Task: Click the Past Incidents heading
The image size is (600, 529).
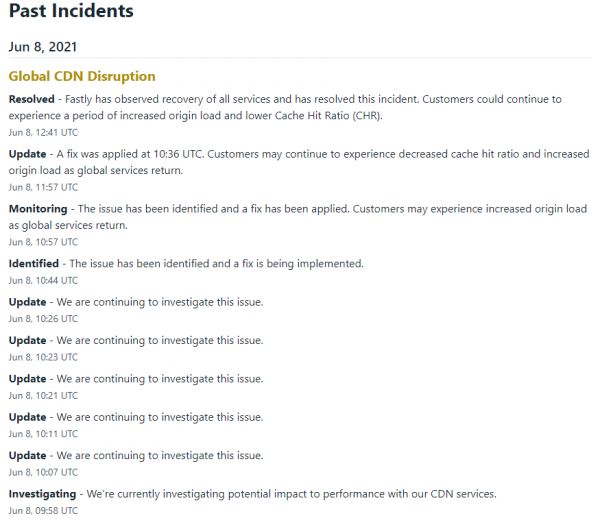Action: coord(71,12)
